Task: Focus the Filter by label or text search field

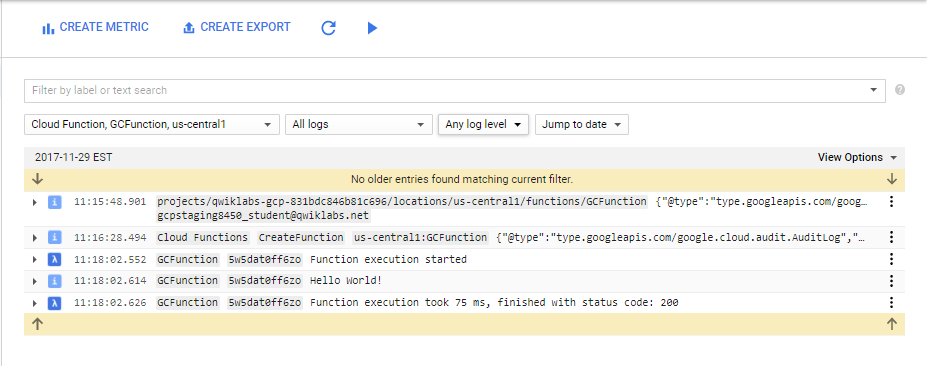Action: pos(455,90)
